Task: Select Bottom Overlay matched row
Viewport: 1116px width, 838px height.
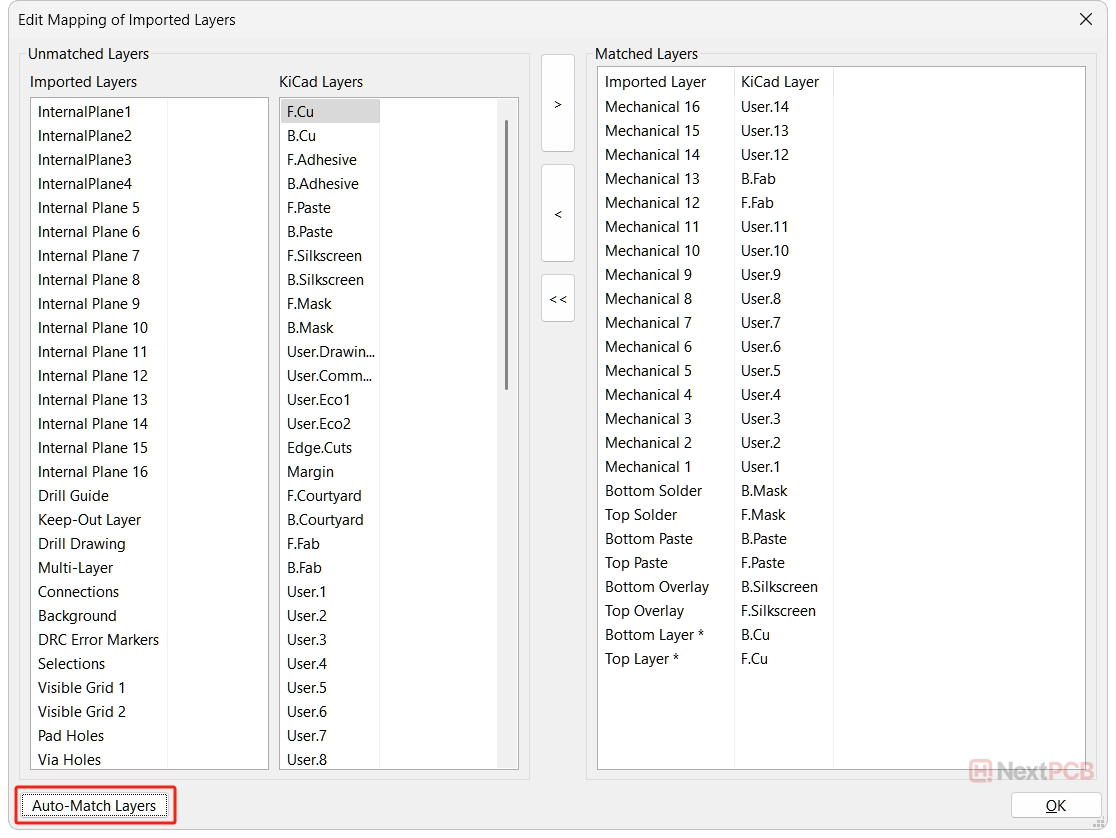Action: [656, 587]
